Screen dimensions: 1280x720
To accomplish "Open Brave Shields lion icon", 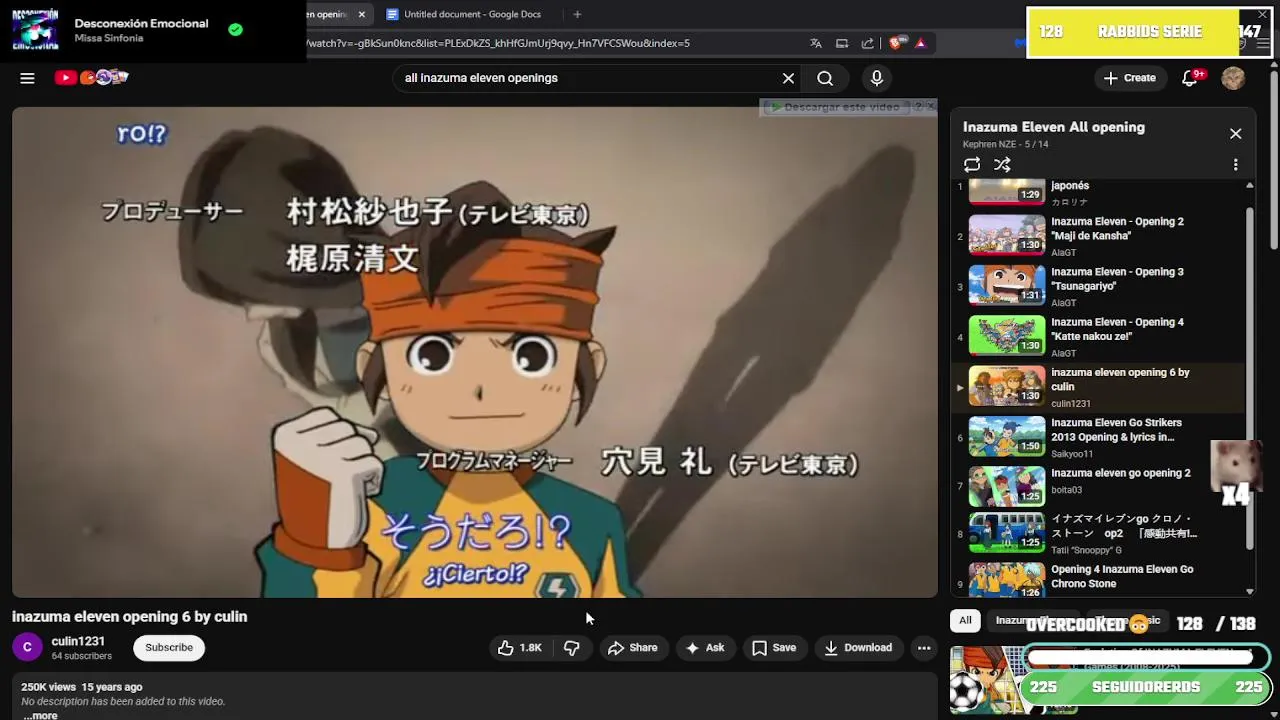I will (x=896, y=43).
